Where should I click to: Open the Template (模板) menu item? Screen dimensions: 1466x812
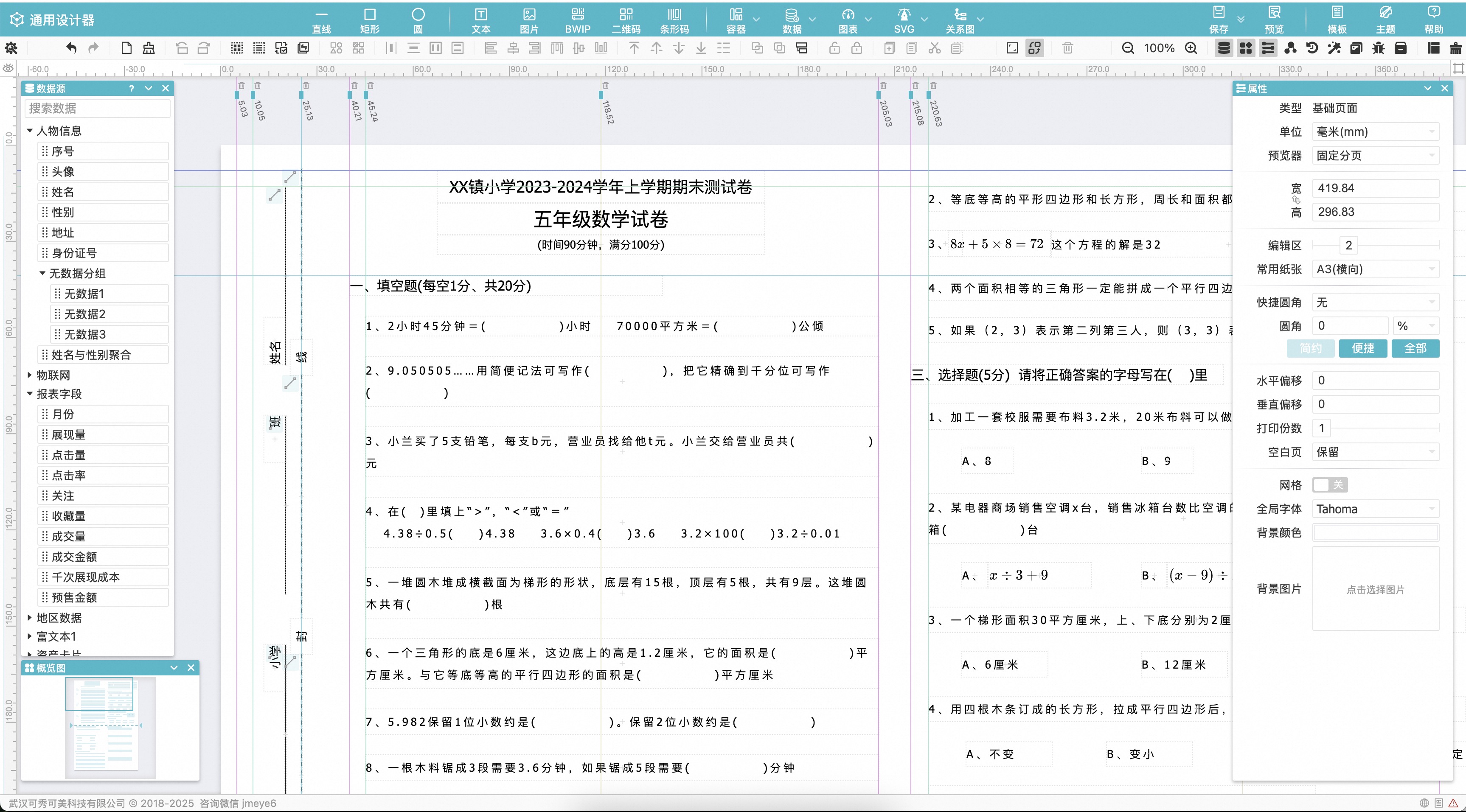coord(1337,20)
